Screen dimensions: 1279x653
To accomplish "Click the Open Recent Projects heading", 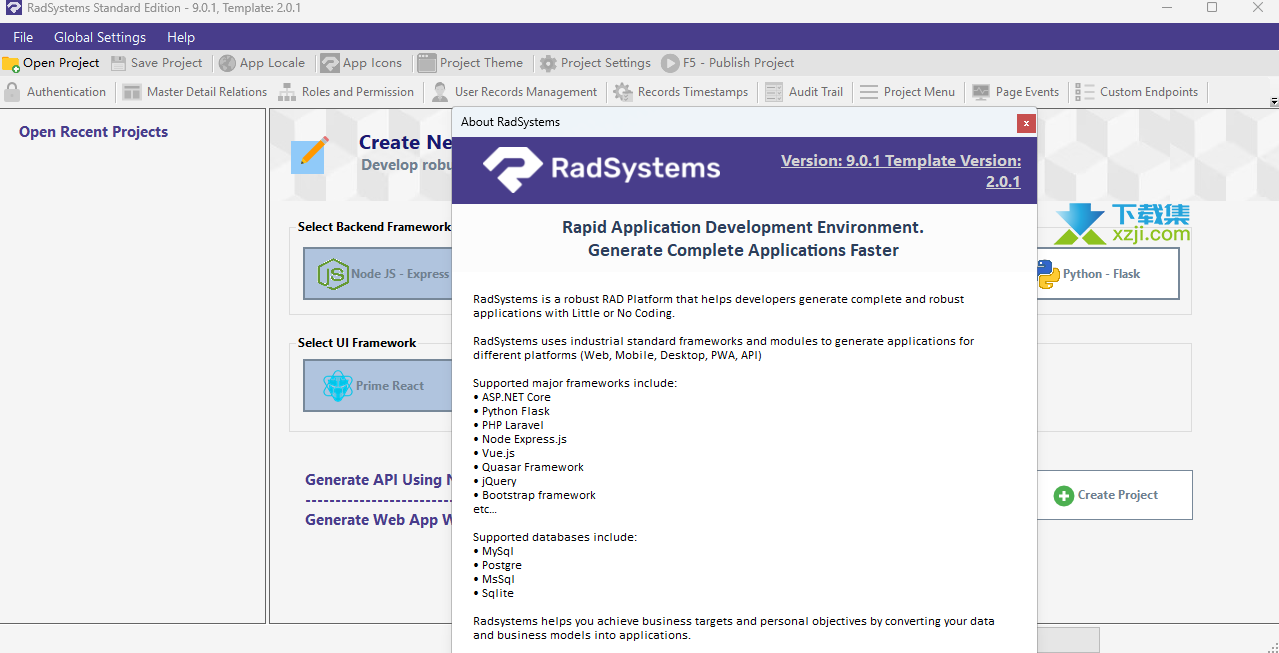I will (93, 132).
